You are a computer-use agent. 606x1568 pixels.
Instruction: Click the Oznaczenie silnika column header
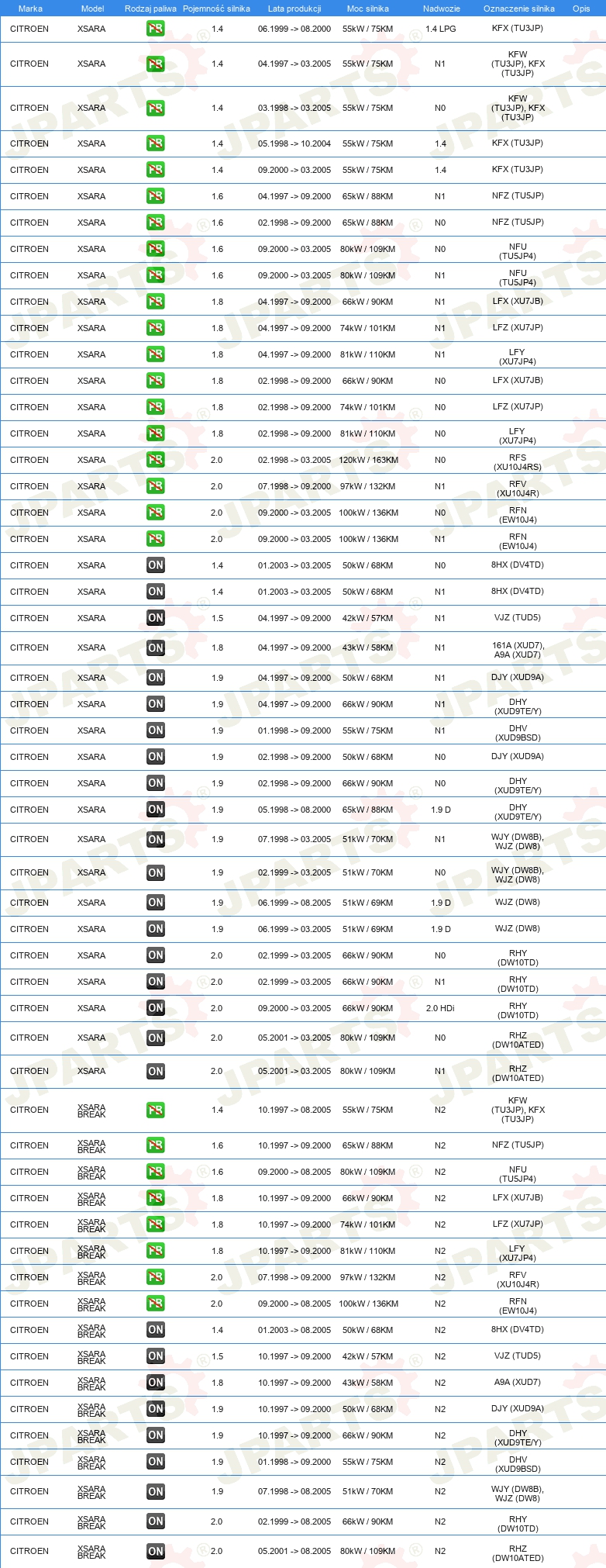pyautogui.click(x=519, y=9)
